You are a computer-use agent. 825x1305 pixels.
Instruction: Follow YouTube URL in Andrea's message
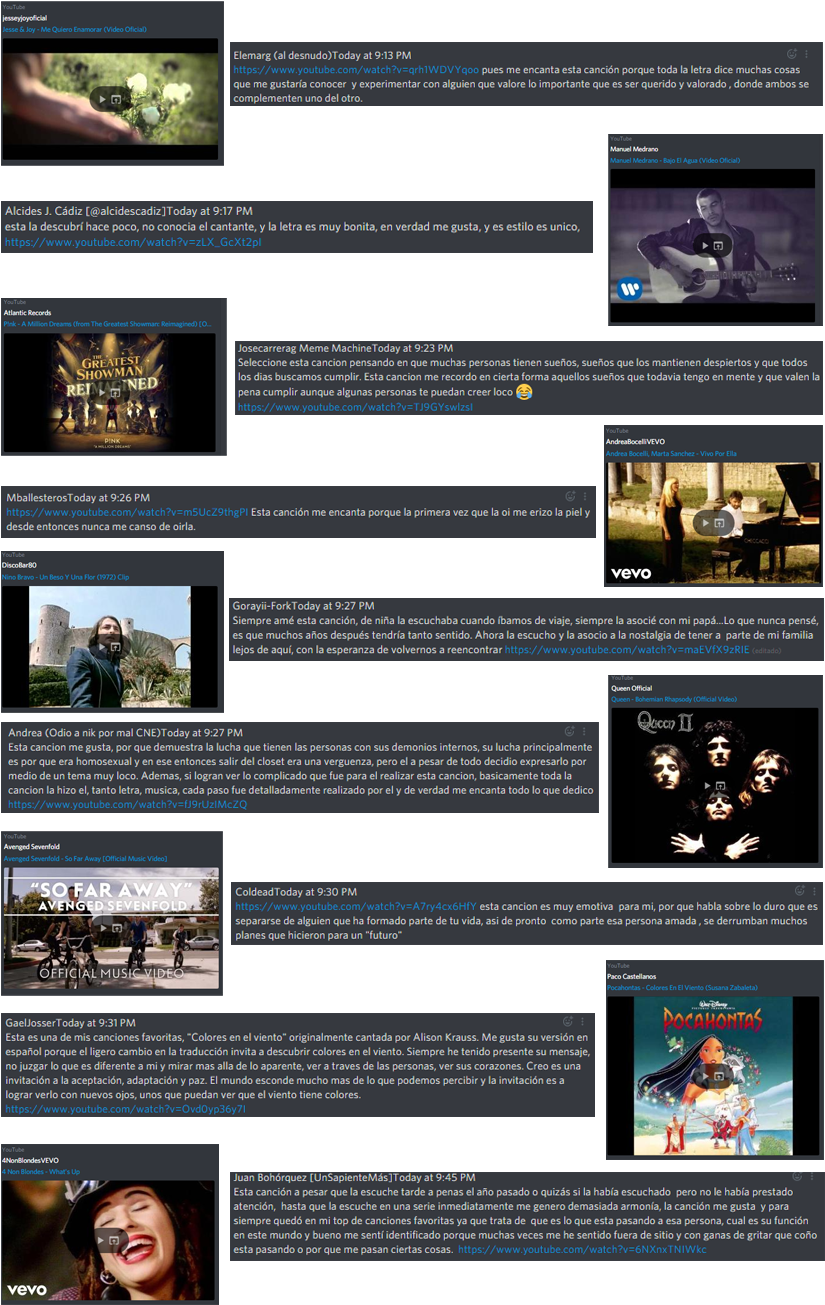126,804
